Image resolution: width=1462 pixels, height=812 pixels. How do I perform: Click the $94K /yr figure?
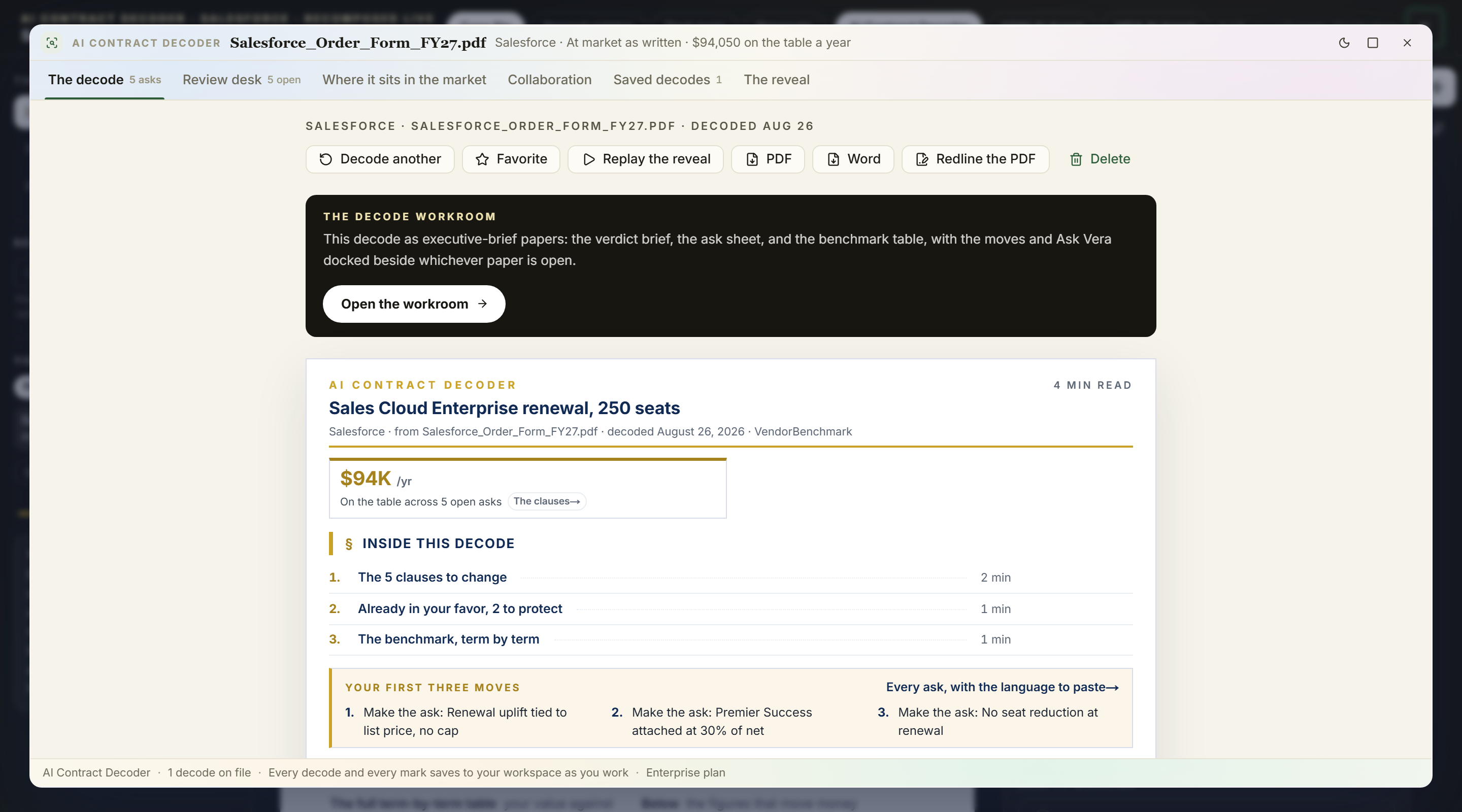click(376, 479)
